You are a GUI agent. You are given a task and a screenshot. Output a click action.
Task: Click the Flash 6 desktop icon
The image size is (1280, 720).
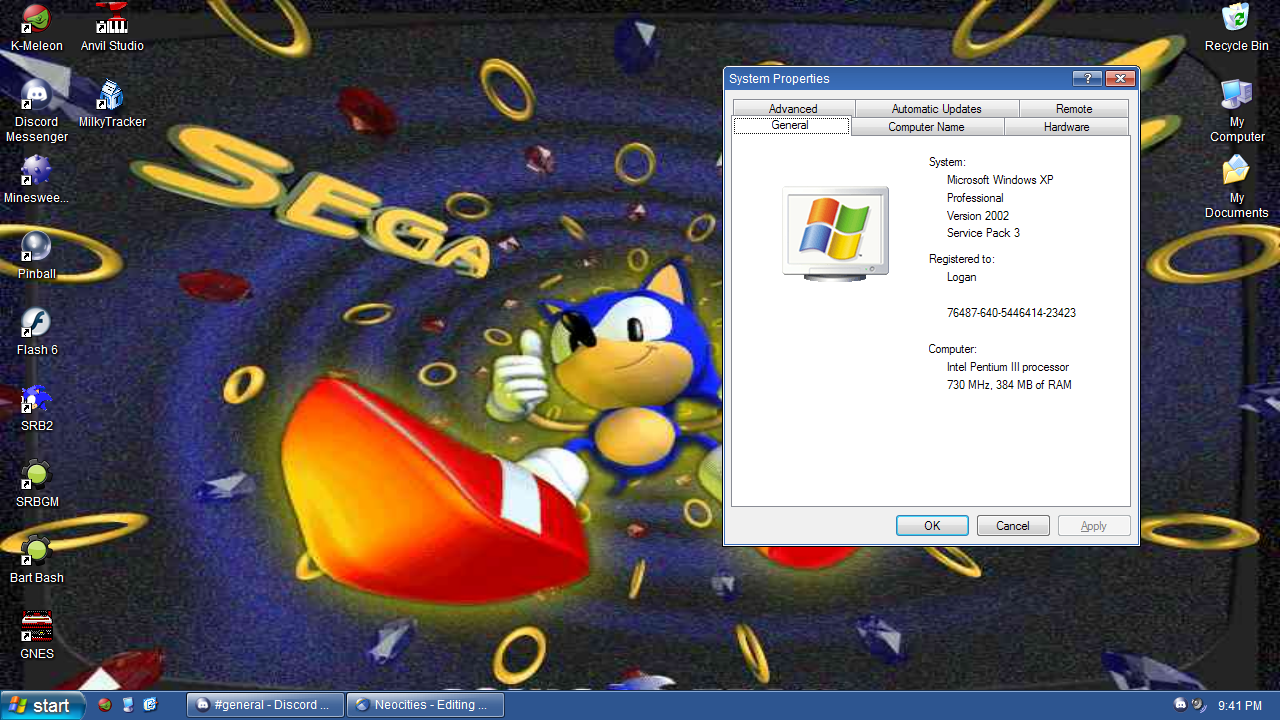coord(36,324)
